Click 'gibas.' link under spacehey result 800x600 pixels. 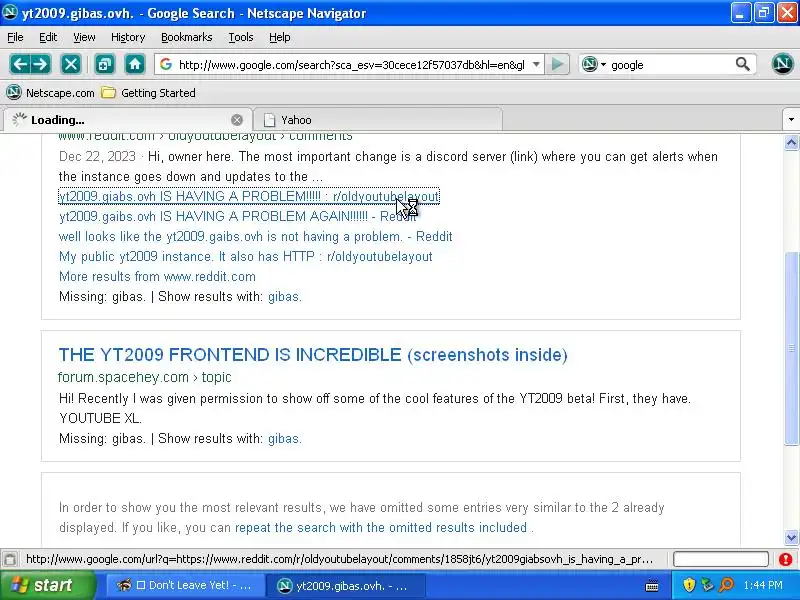click(285, 438)
